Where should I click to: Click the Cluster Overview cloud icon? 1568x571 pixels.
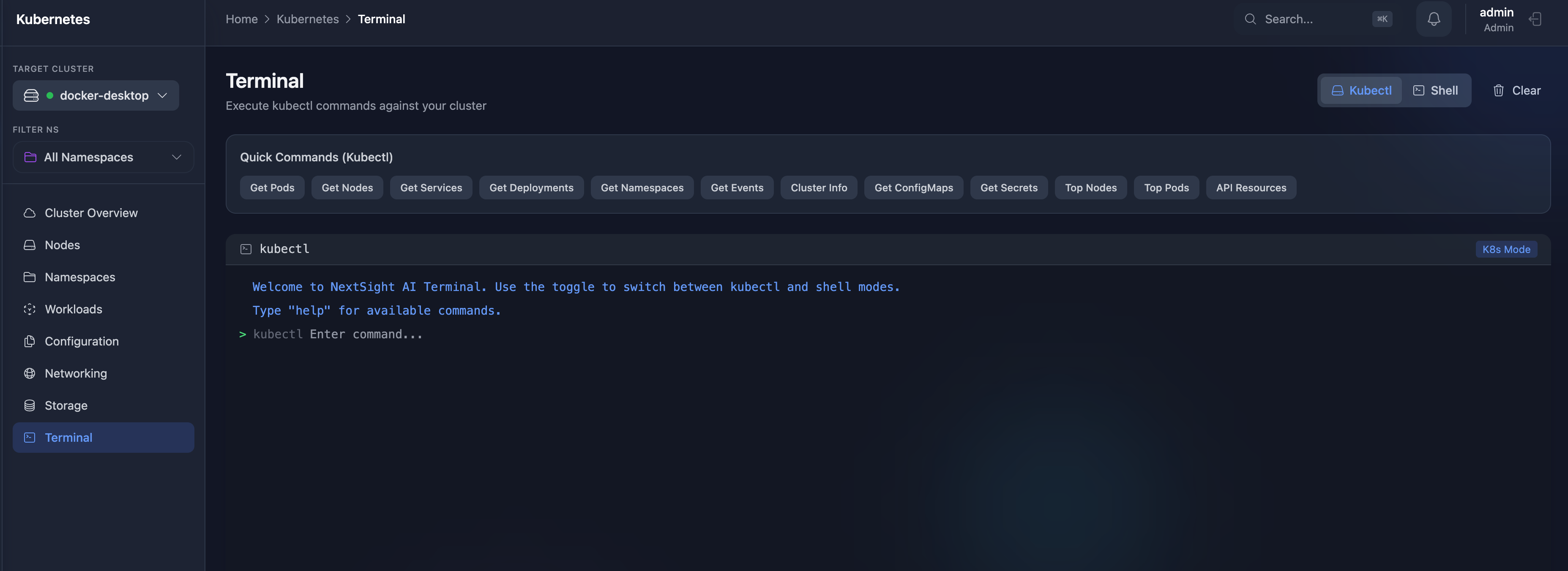29,213
